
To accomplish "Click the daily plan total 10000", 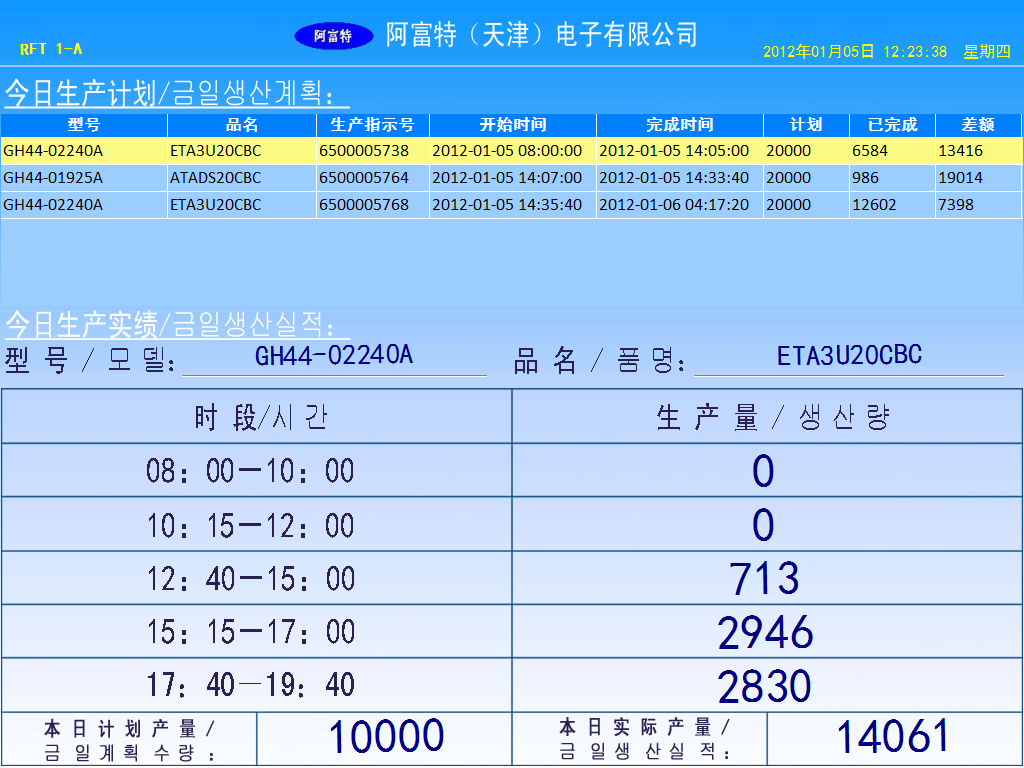I will click(385, 737).
